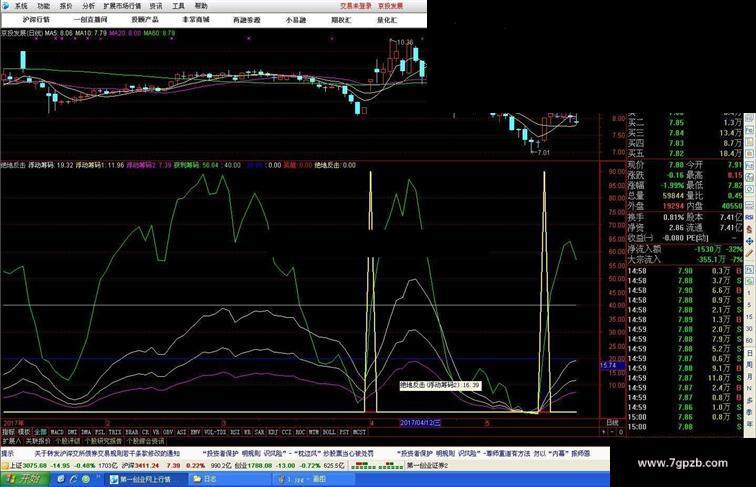Select the 30-minute period button

pos(749,330)
